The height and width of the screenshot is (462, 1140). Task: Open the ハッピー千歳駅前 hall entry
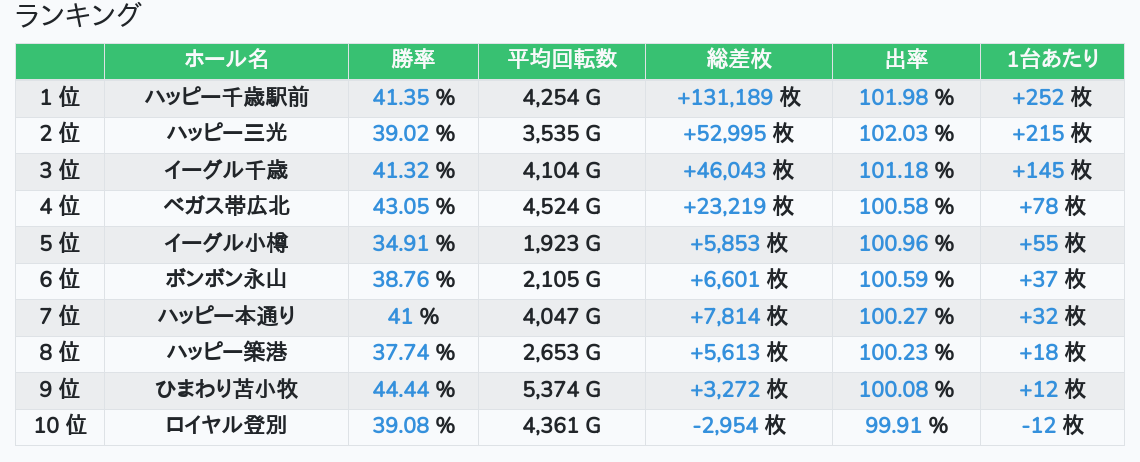(x=226, y=97)
